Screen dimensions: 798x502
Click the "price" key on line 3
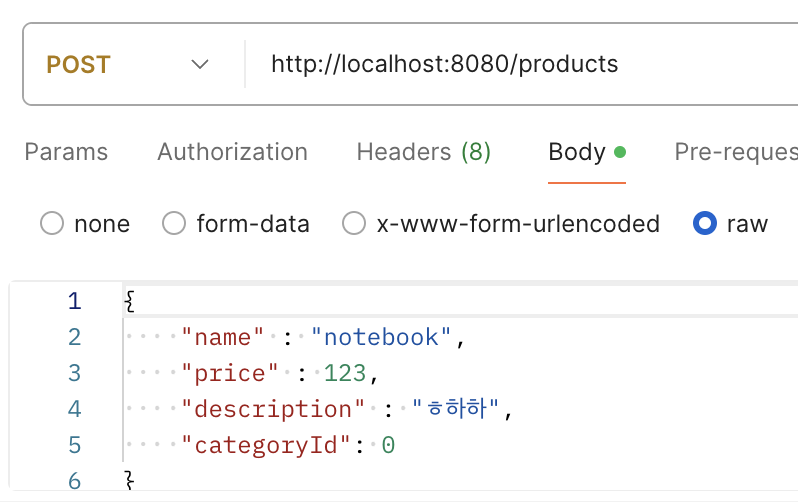pyautogui.click(x=230, y=373)
